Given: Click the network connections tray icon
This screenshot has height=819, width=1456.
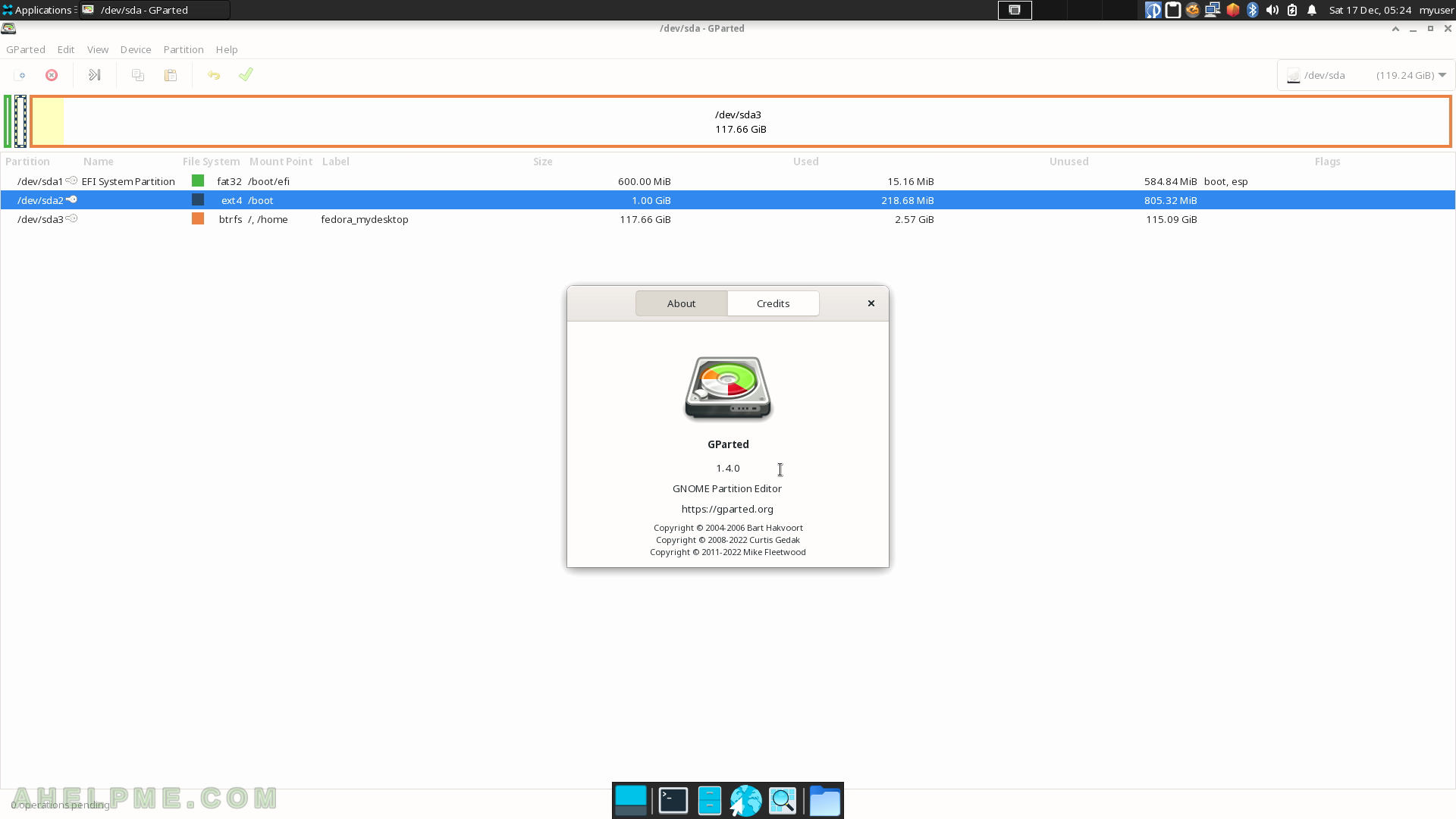Looking at the screenshot, I should pyautogui.click(x=1213, y=10).
